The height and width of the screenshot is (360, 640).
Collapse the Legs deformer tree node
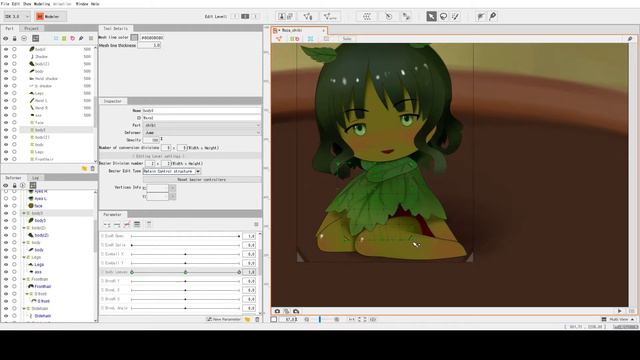(x=24, y=257)
